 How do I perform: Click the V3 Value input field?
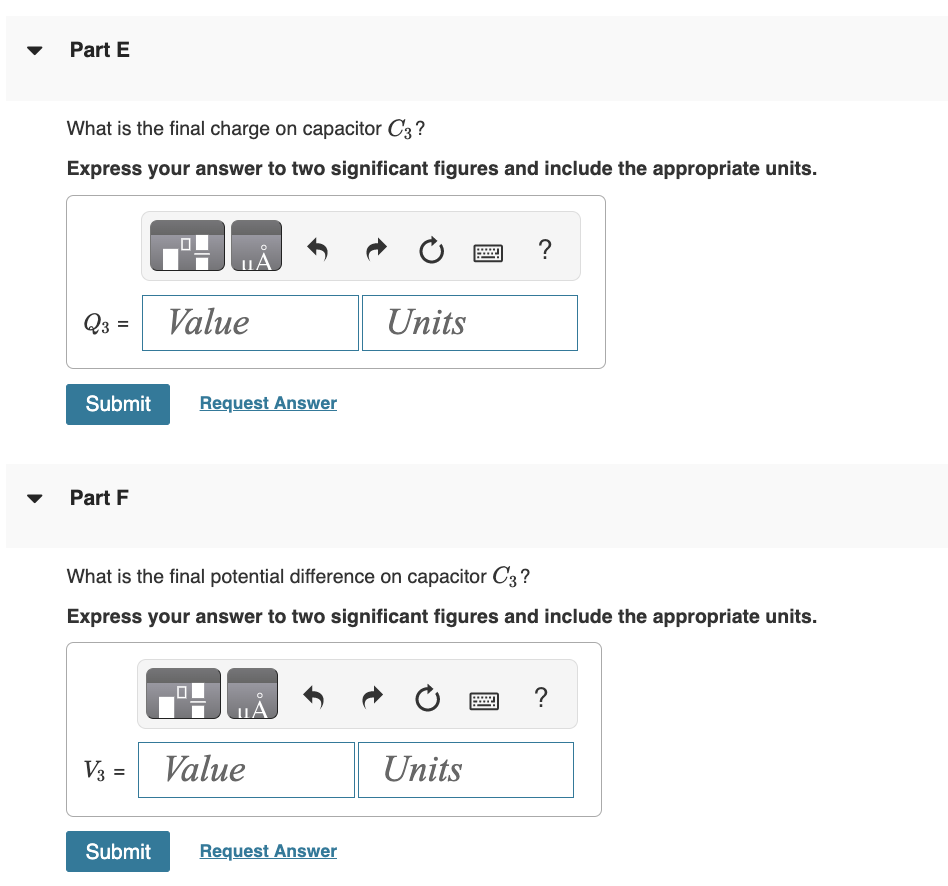246,769
